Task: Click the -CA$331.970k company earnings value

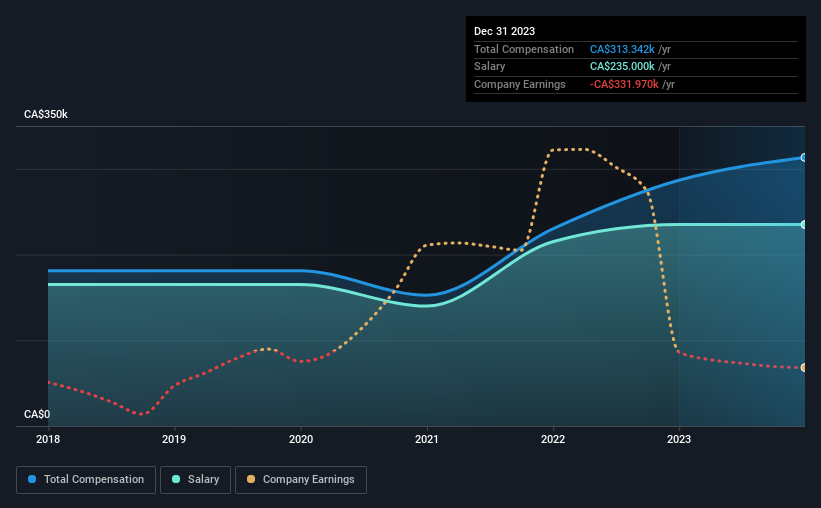Action: tap(624, 84)
